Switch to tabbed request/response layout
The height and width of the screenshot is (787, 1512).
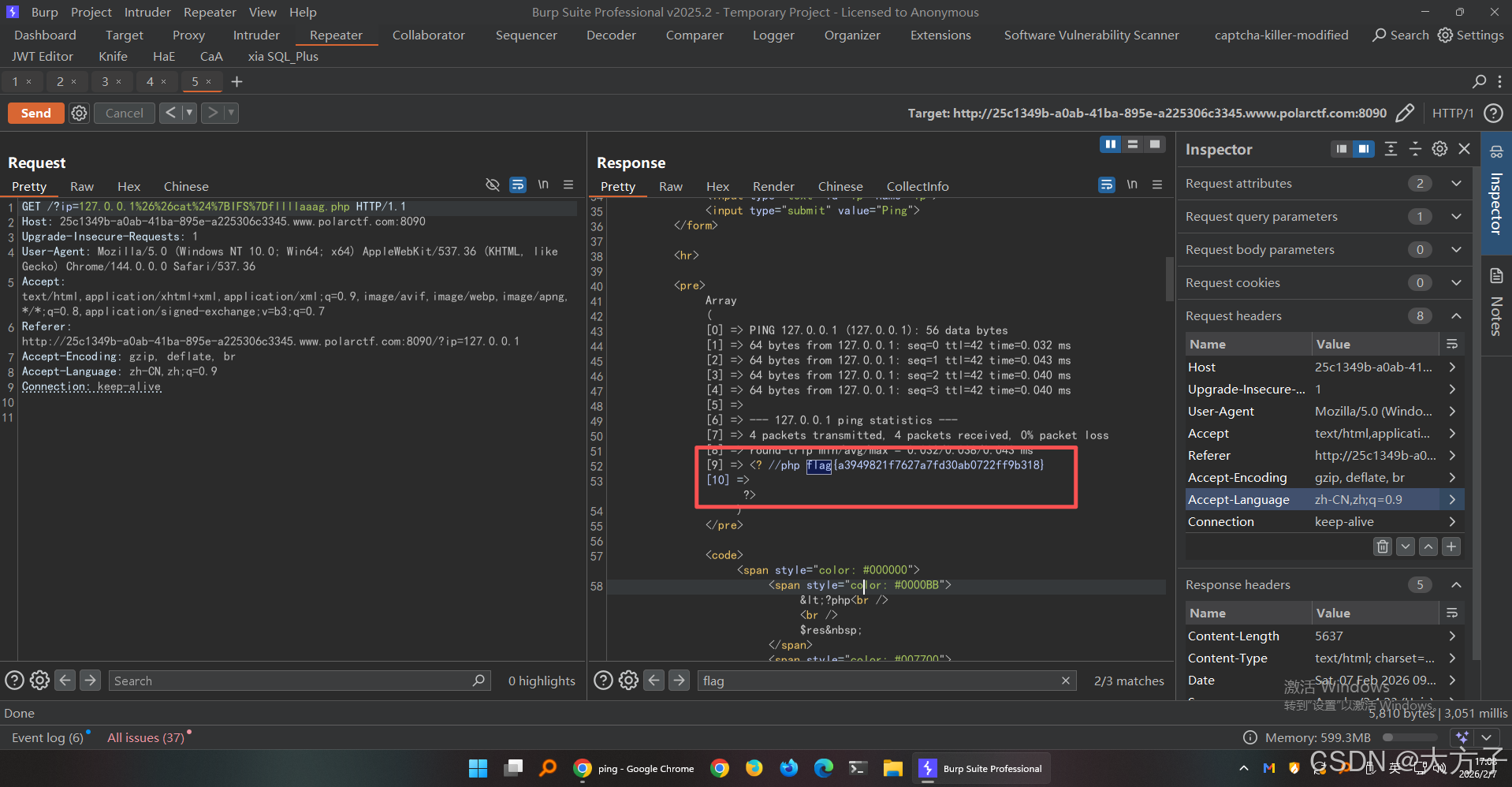pos(1155,144)
